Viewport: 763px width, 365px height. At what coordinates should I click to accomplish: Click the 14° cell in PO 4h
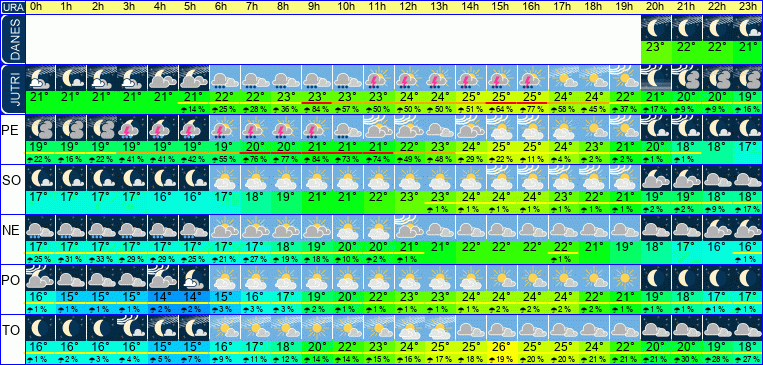point(163,297)
